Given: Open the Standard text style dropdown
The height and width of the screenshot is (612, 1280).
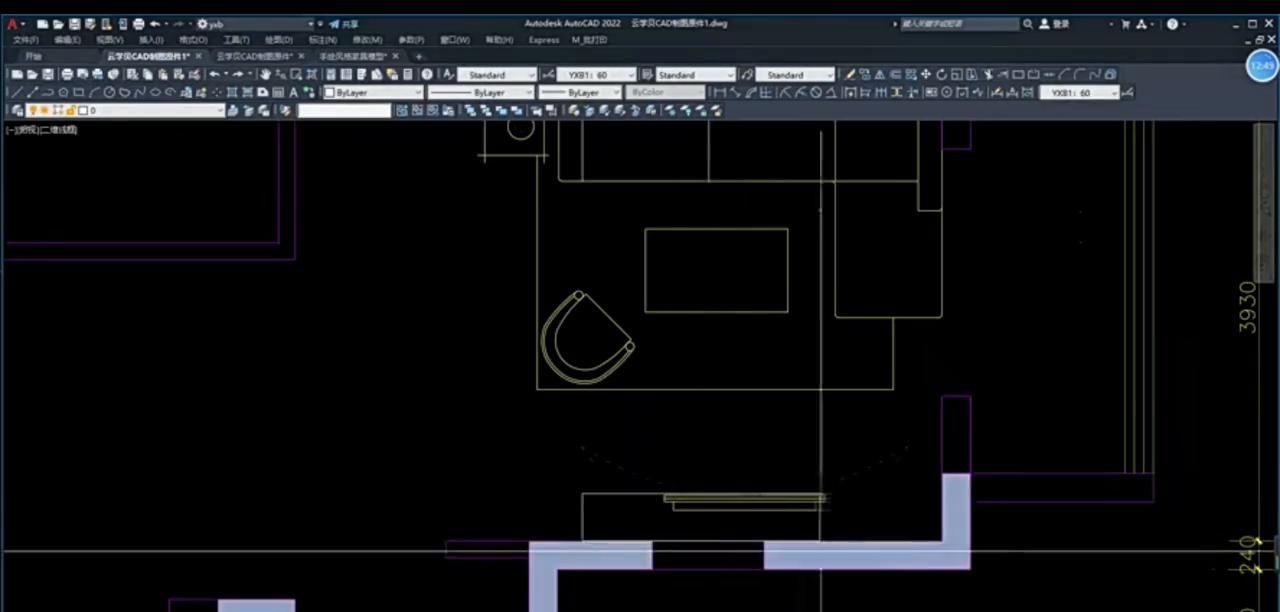Looking at the screenshot, I should [x=496, y=75].
